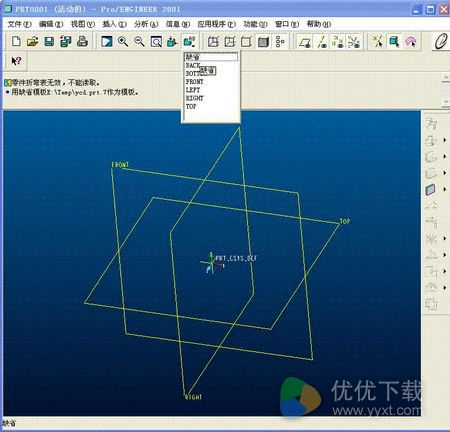The height and width of the screenshot is (432, 450).
Task: Click the context help pointer button
Action: coord(16,61)
